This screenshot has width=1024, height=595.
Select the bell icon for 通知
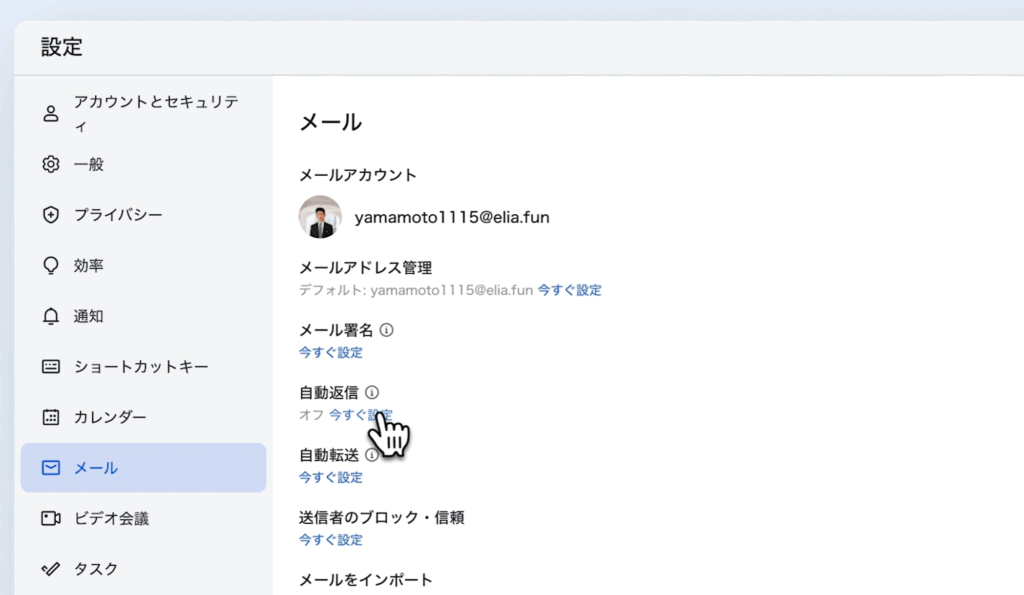pos(50,316)
